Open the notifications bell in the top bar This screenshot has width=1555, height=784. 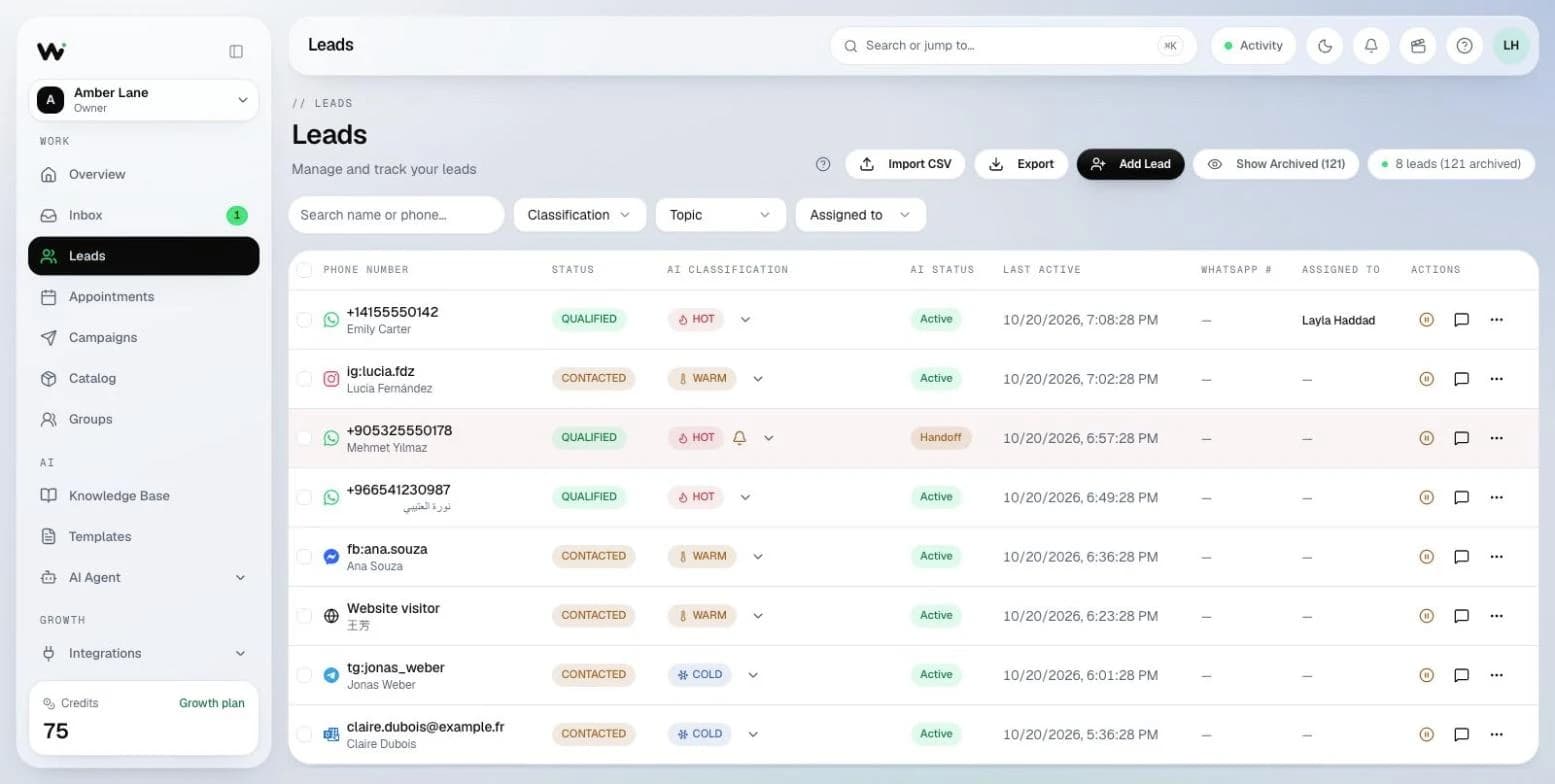1371,46
